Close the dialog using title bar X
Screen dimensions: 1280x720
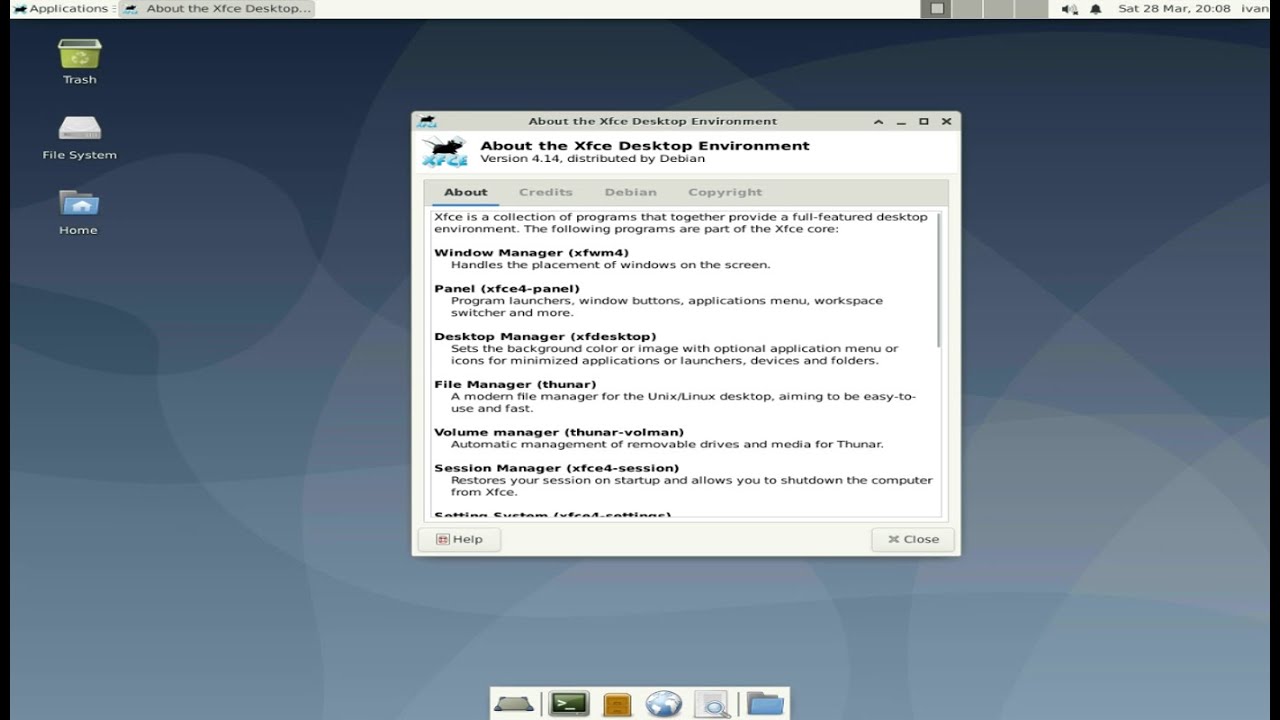tap(946, 121)
